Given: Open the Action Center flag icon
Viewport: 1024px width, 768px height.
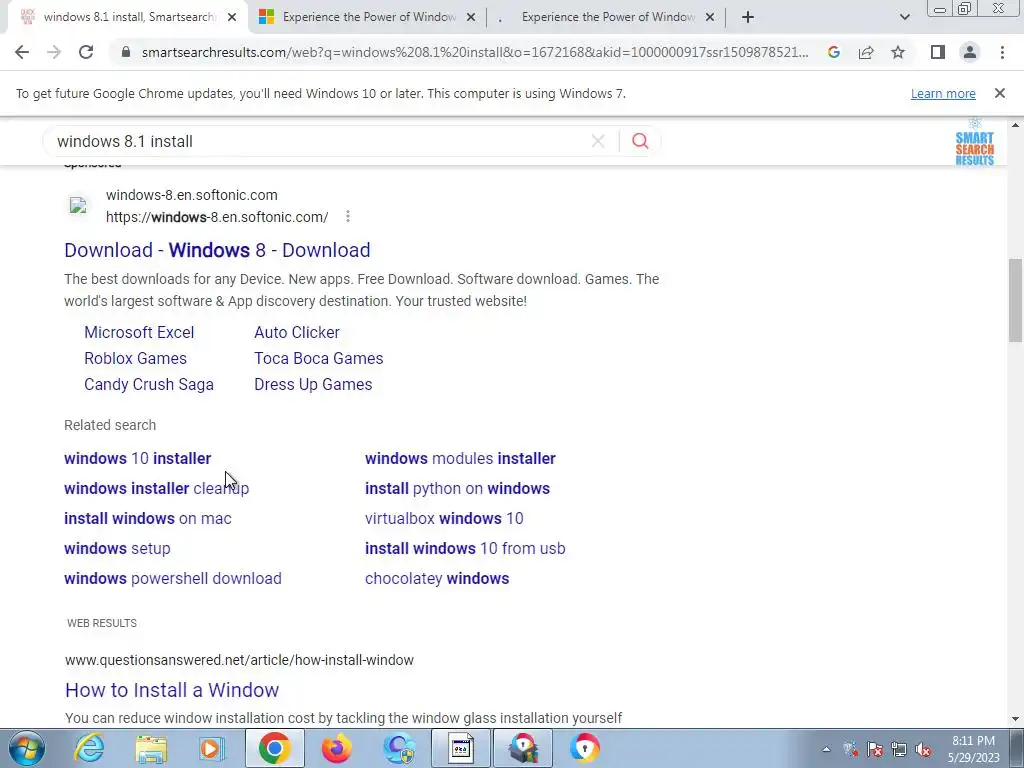Looking at the screenshot, I should pos(875,749).
